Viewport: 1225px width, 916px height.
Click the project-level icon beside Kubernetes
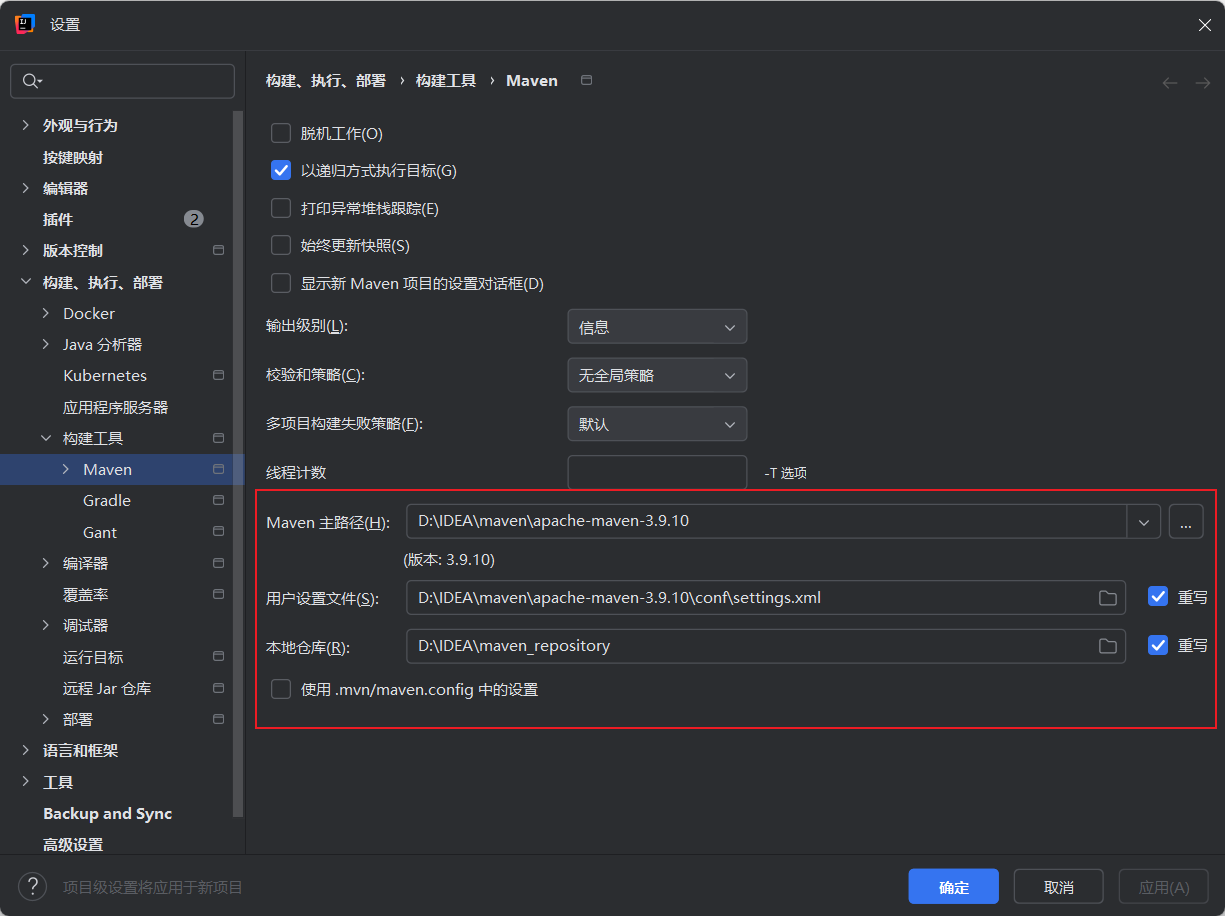[x=218, y=375]
